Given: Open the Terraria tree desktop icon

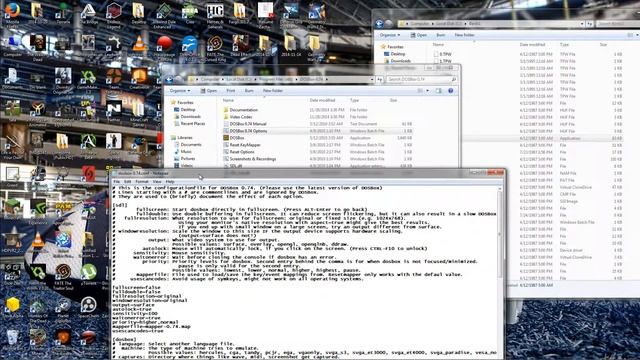Looking at the screenshot, I should click(63, 11).
